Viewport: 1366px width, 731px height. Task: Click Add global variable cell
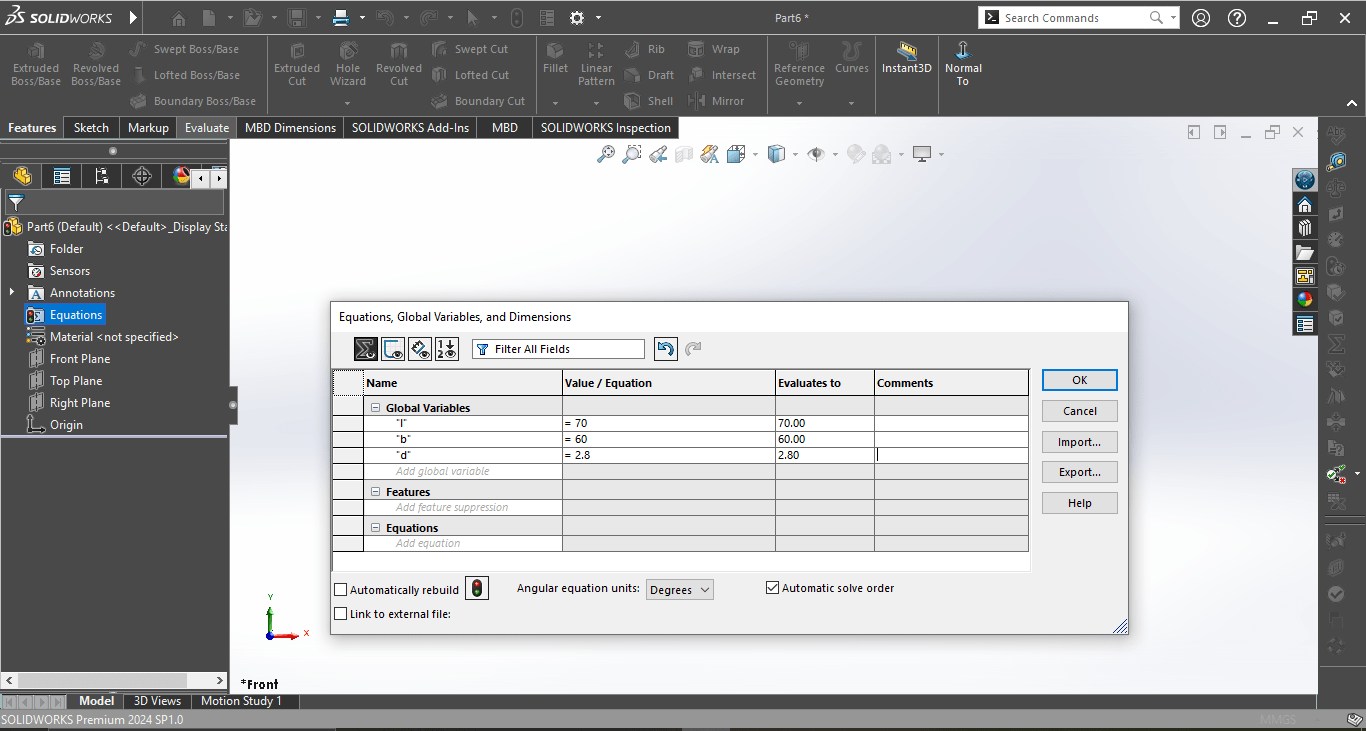point(463,471)
